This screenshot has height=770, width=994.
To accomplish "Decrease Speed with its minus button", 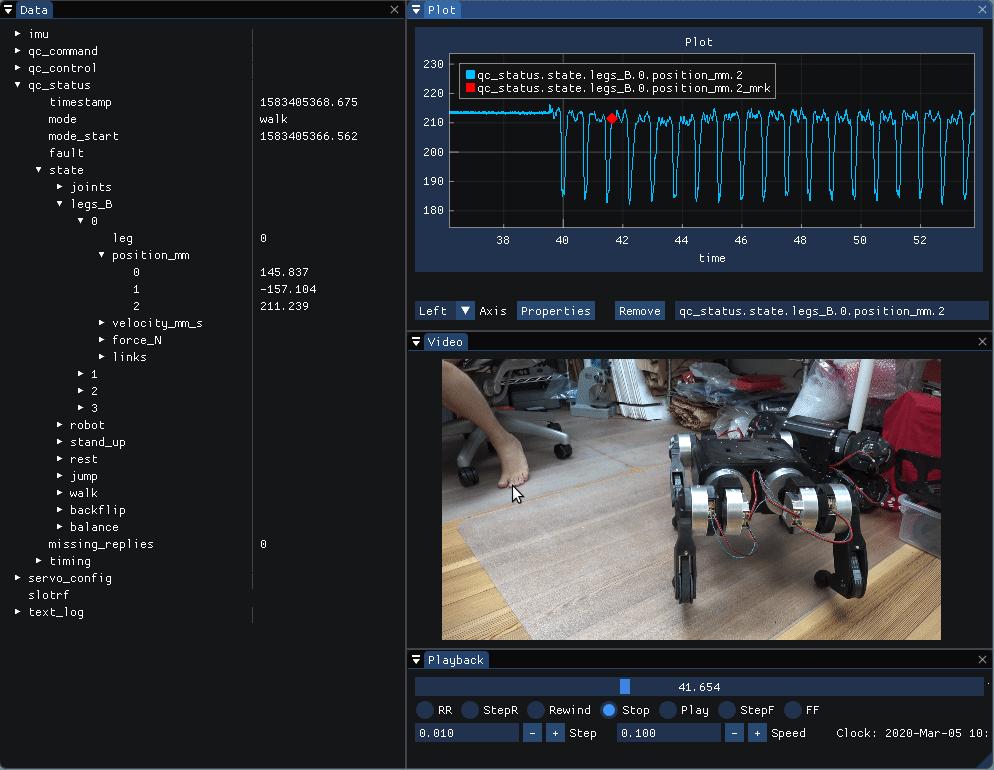I will tap(734, 733).
